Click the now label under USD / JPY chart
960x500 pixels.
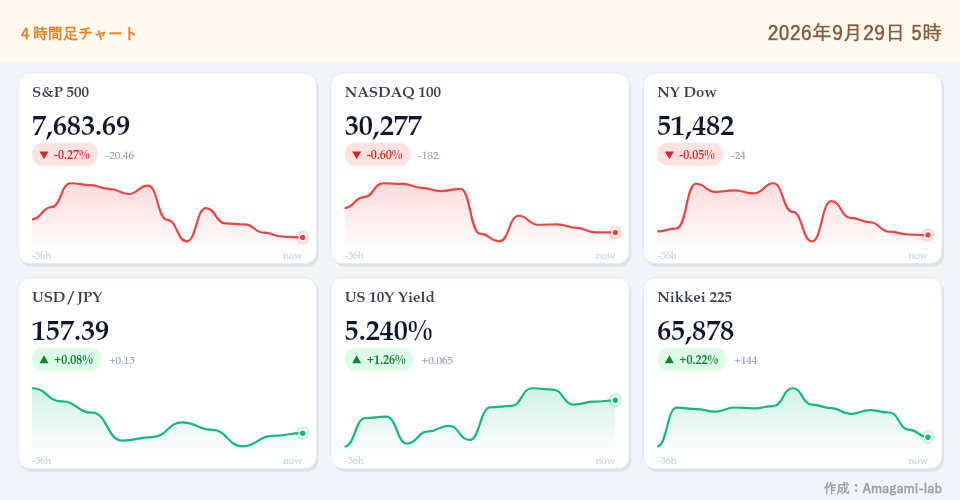coord(293,460)
